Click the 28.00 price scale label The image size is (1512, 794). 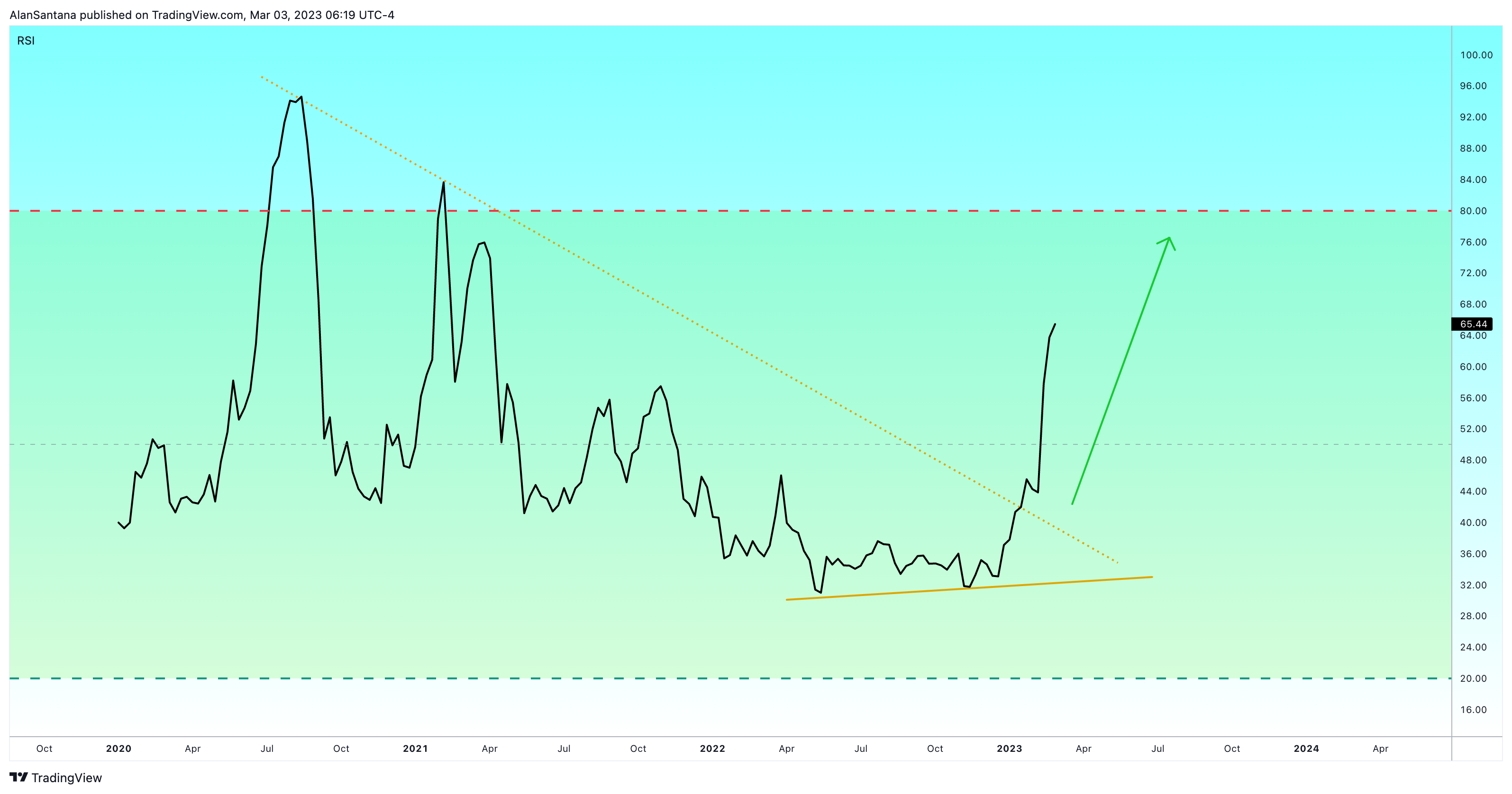(1473, 615)
